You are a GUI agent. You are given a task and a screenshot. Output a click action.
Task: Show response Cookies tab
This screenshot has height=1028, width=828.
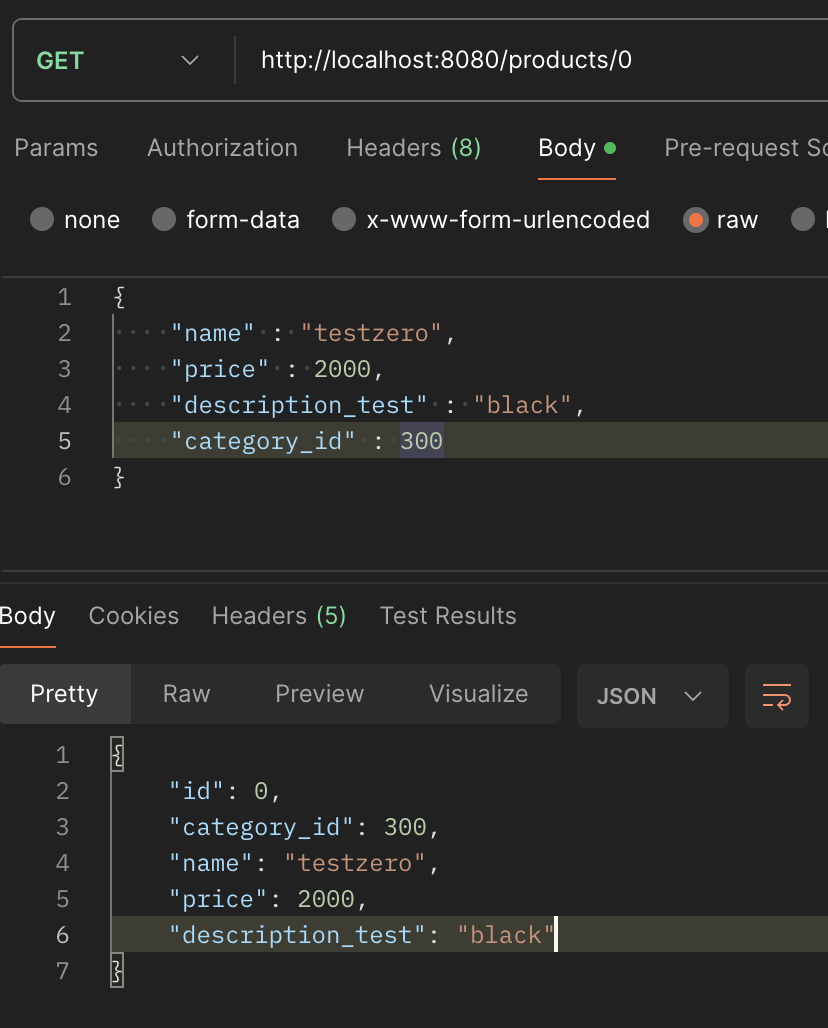134,616
